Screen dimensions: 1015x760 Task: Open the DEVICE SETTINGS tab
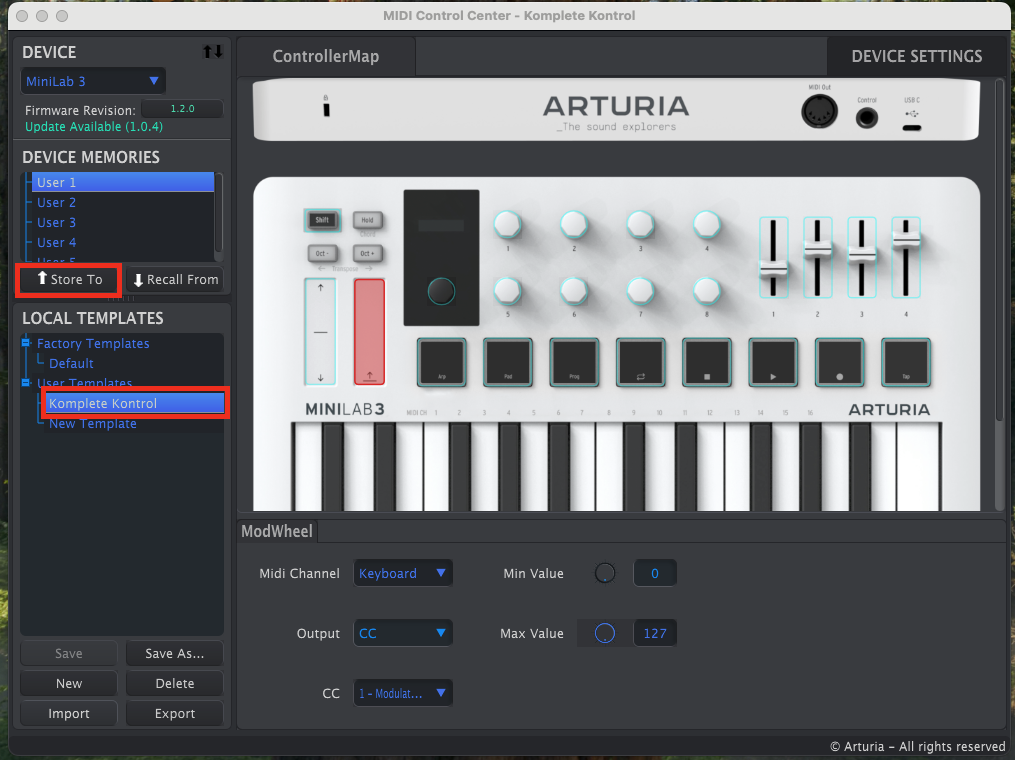(917, 56)
